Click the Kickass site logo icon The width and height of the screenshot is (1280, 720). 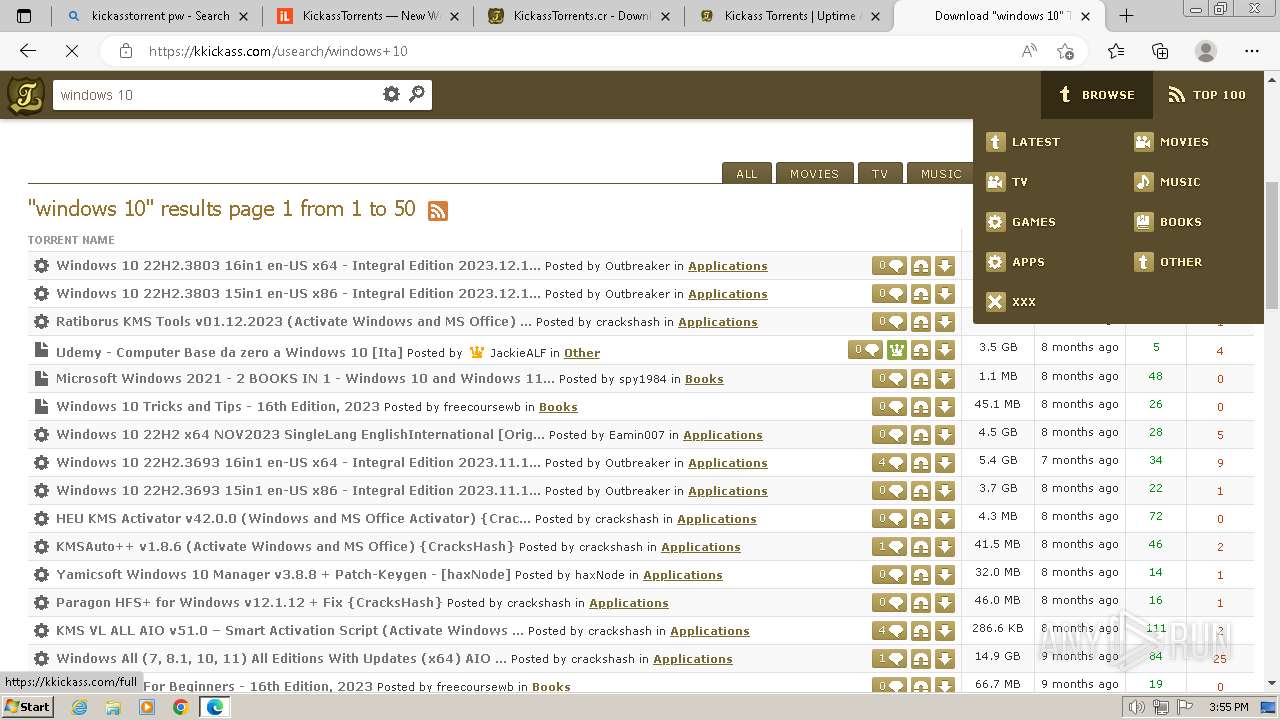click(25, 95)
